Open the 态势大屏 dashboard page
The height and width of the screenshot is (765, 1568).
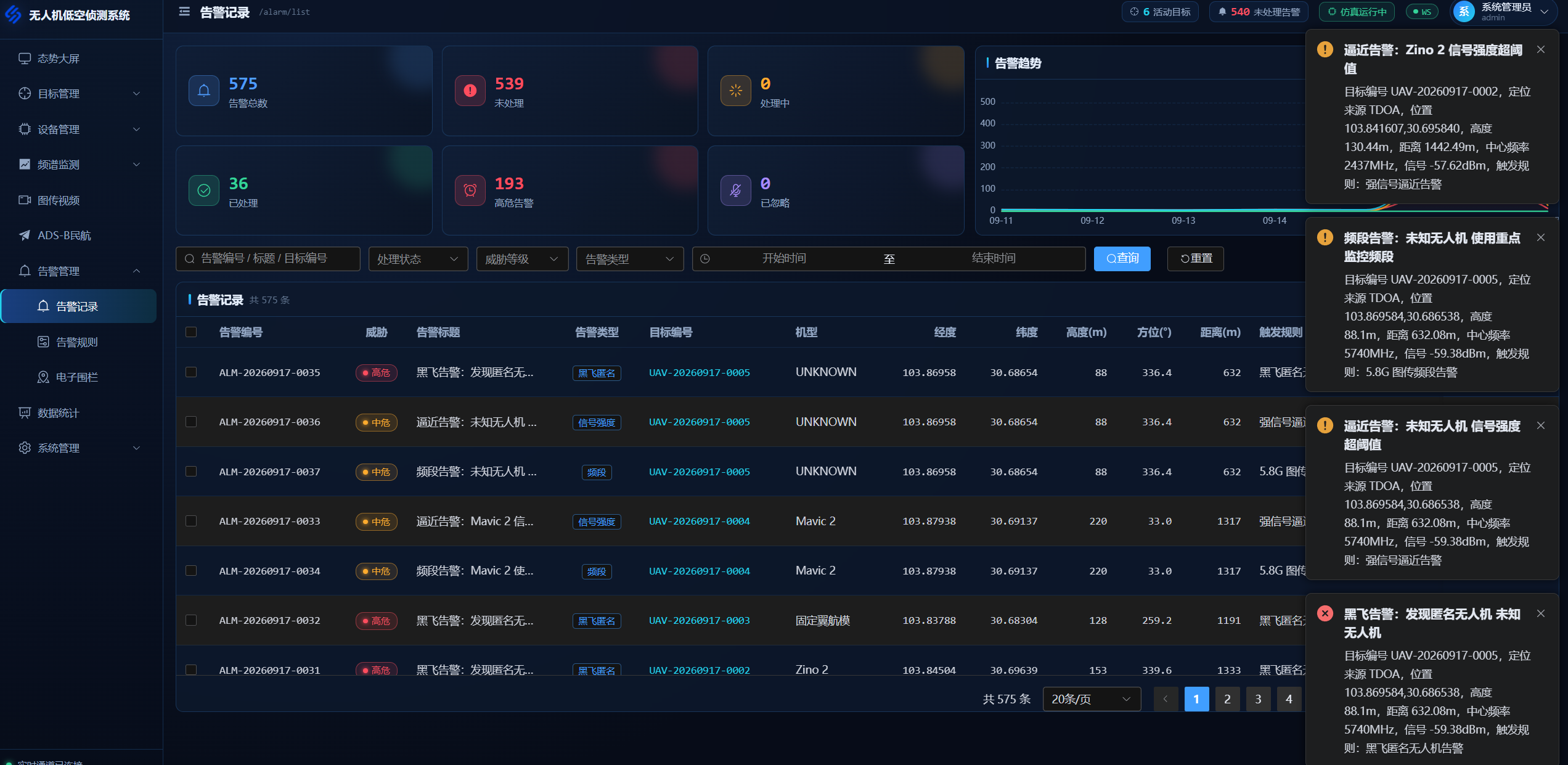pos(81,59)
